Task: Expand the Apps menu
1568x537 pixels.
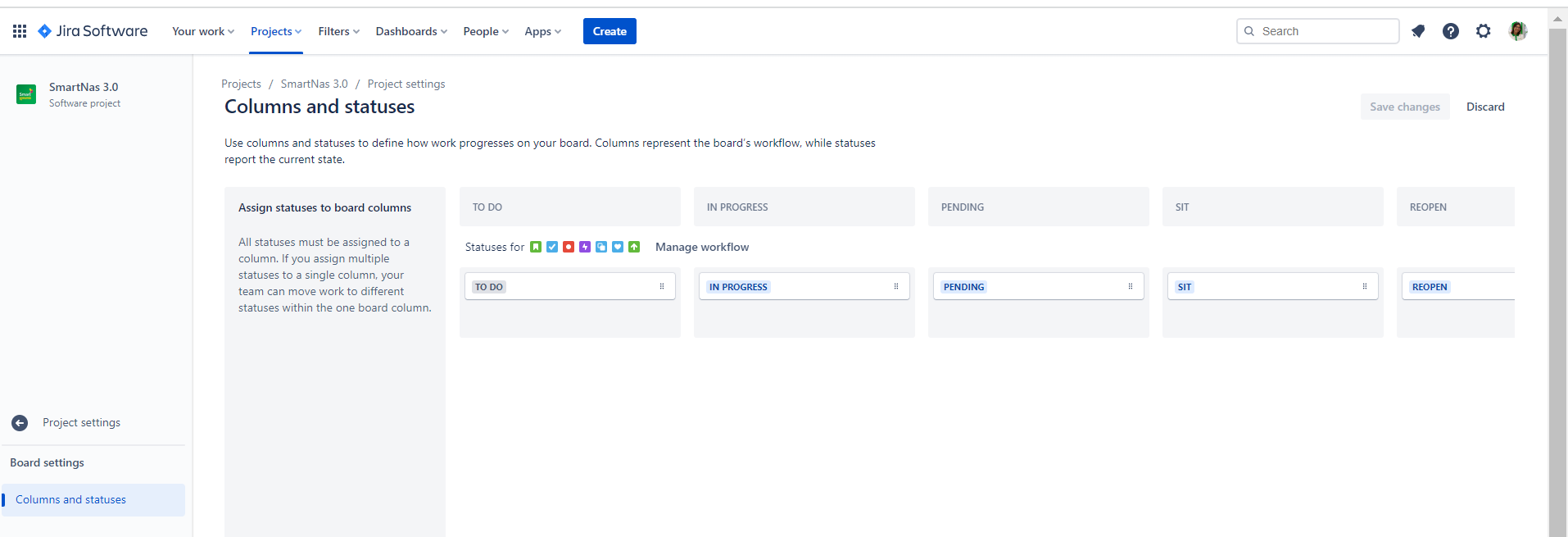Action: coord(543,31)
